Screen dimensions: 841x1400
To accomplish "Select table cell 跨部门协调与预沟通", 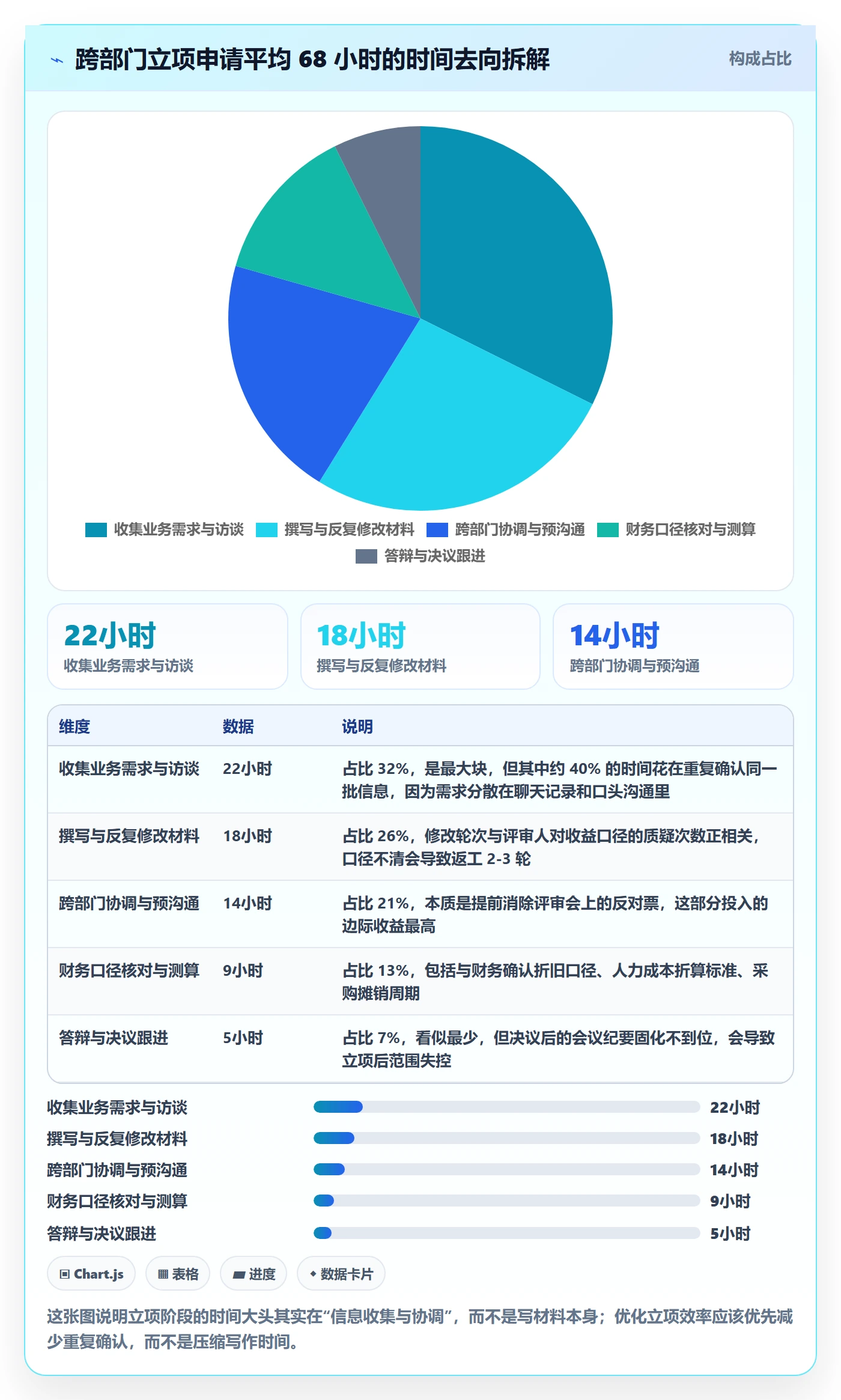I will pos(129,903).
